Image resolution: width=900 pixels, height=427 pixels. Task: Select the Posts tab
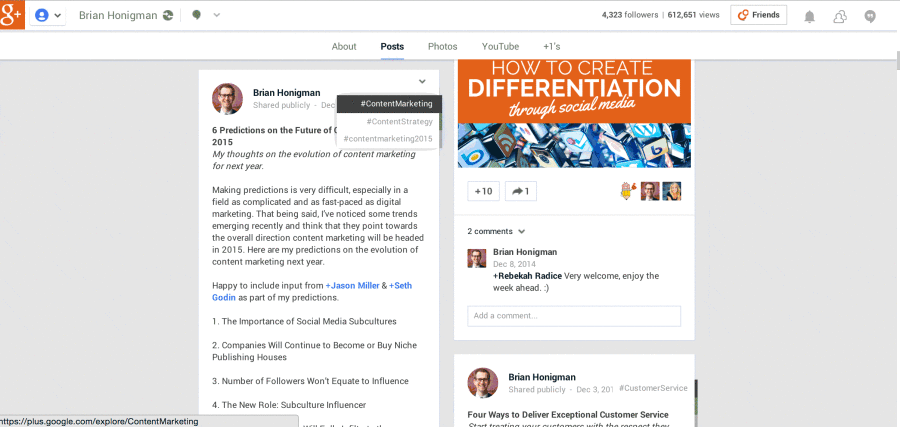tap(392, 46)
